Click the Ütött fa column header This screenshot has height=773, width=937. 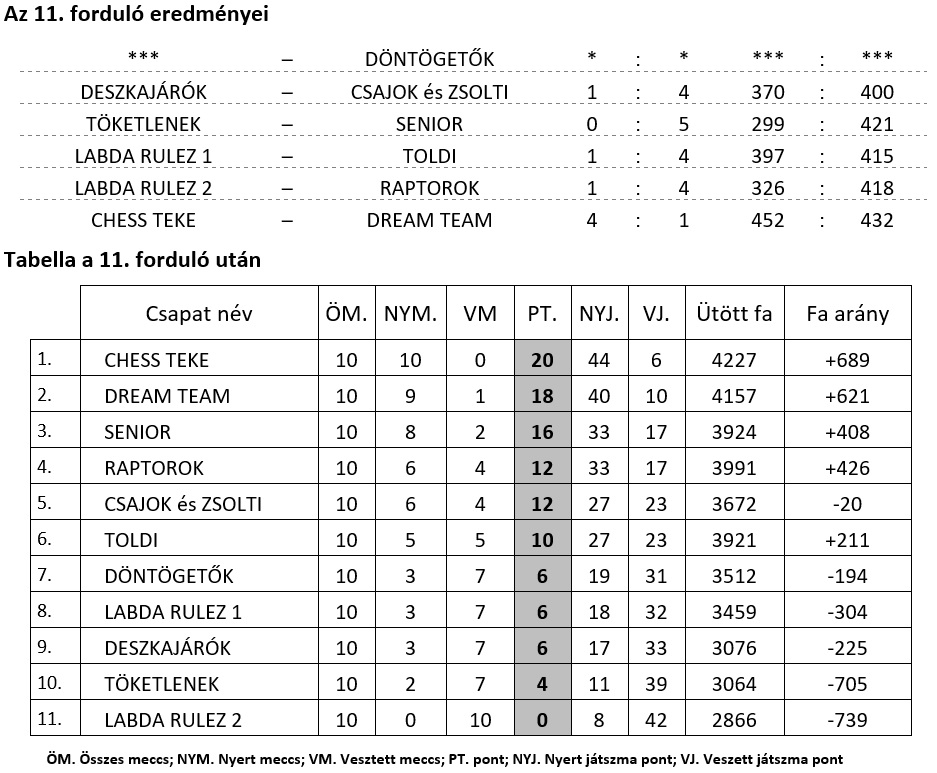click(734, 313)
